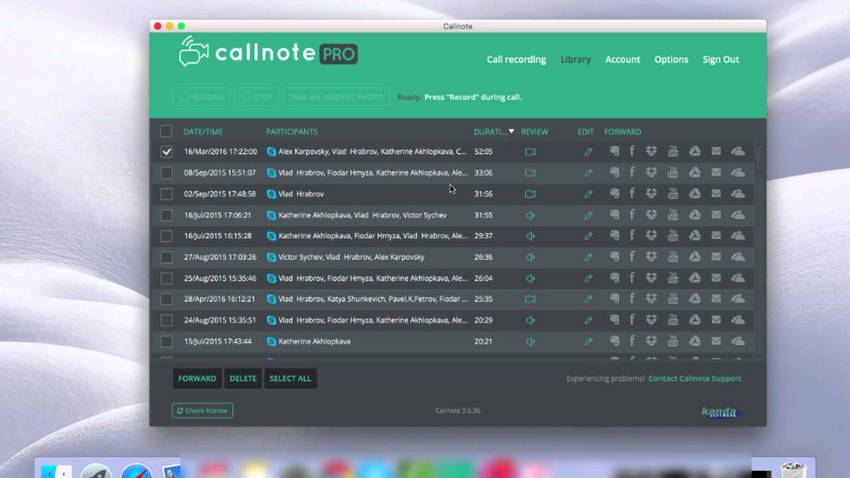
Task: Select the 27/Aug/2015 17:03:26 checkbox
Action: [x=166, y=257]
